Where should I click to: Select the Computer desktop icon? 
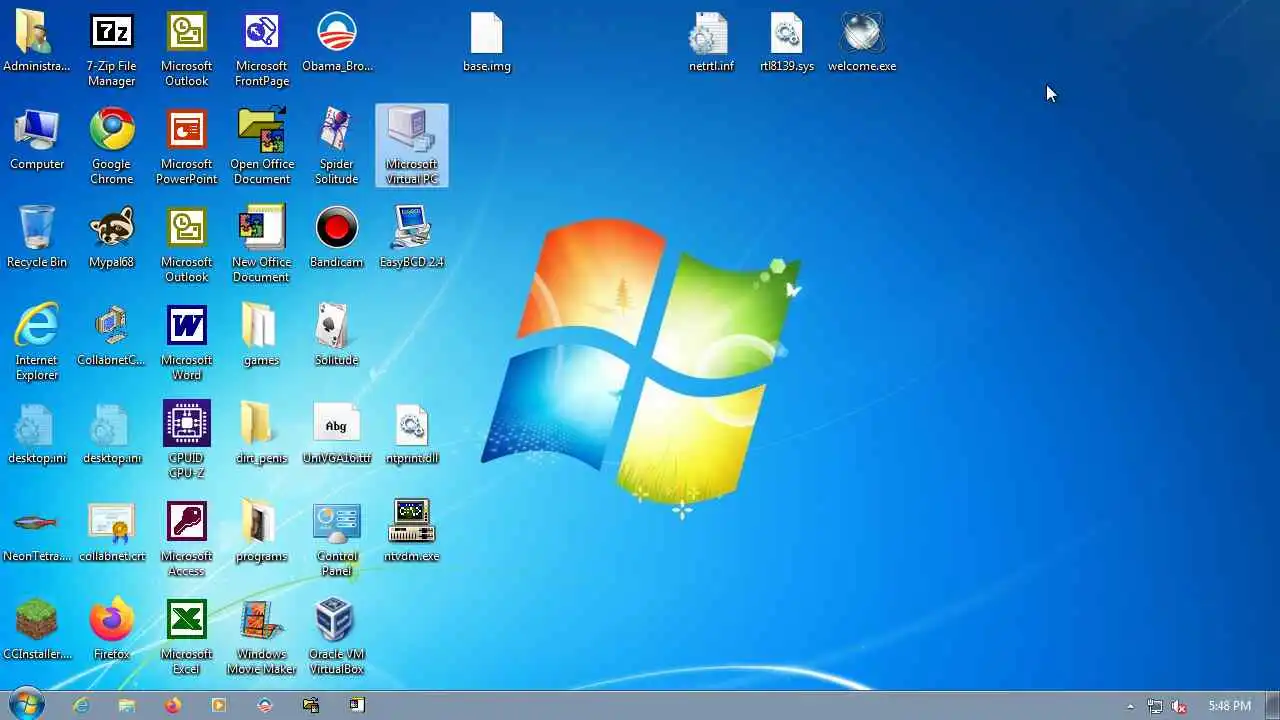click(x=37, y=140)
